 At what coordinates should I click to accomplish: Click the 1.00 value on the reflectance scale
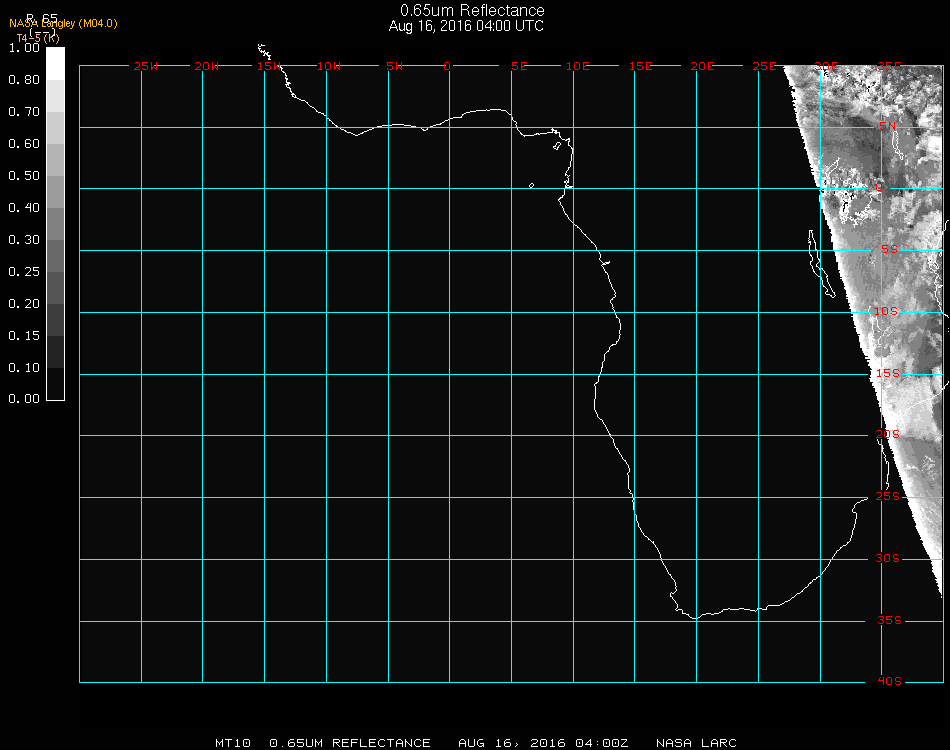coord(24,48)
